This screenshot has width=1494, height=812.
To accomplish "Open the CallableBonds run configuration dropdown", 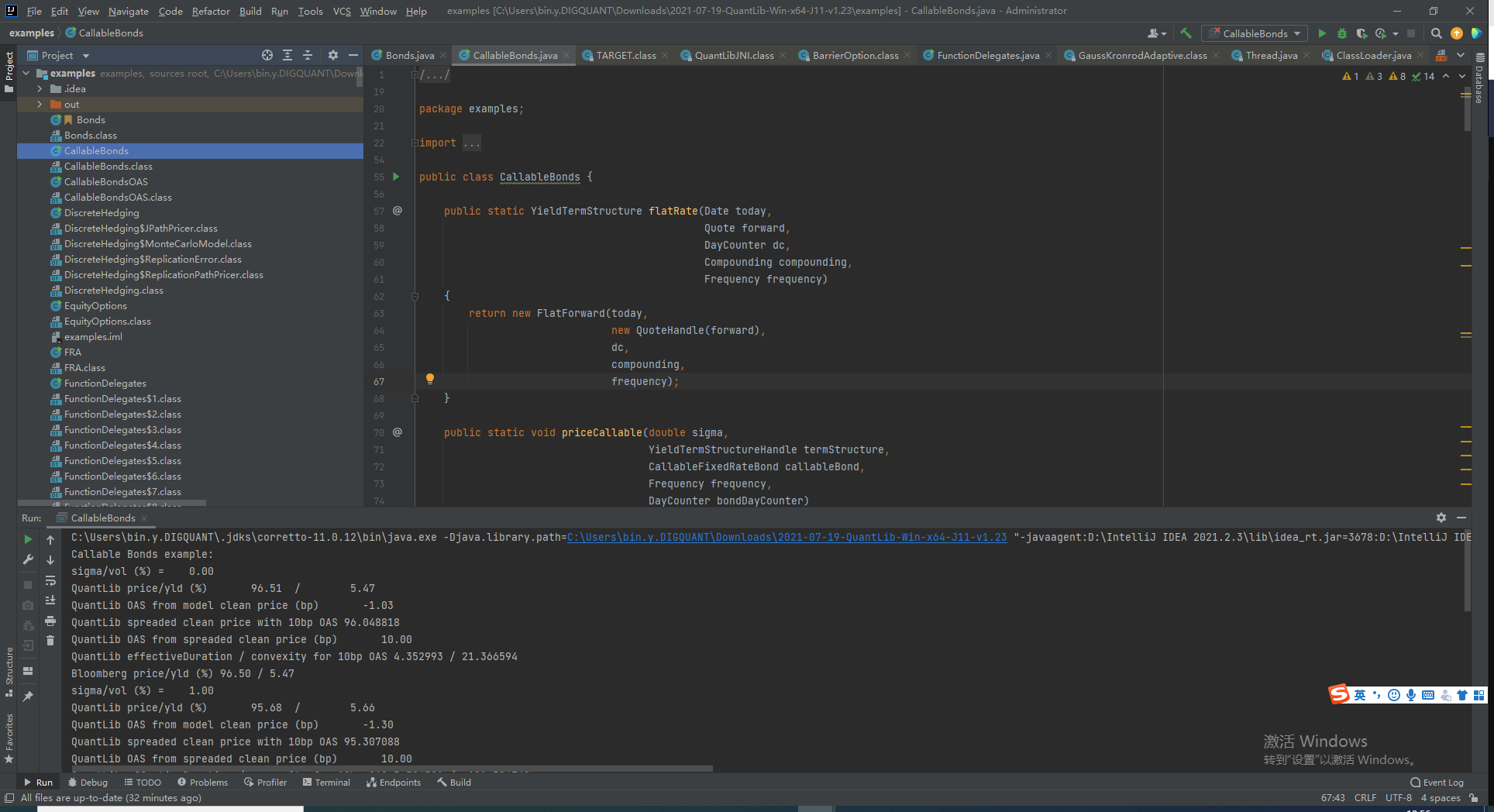I will coord(1296,33).
